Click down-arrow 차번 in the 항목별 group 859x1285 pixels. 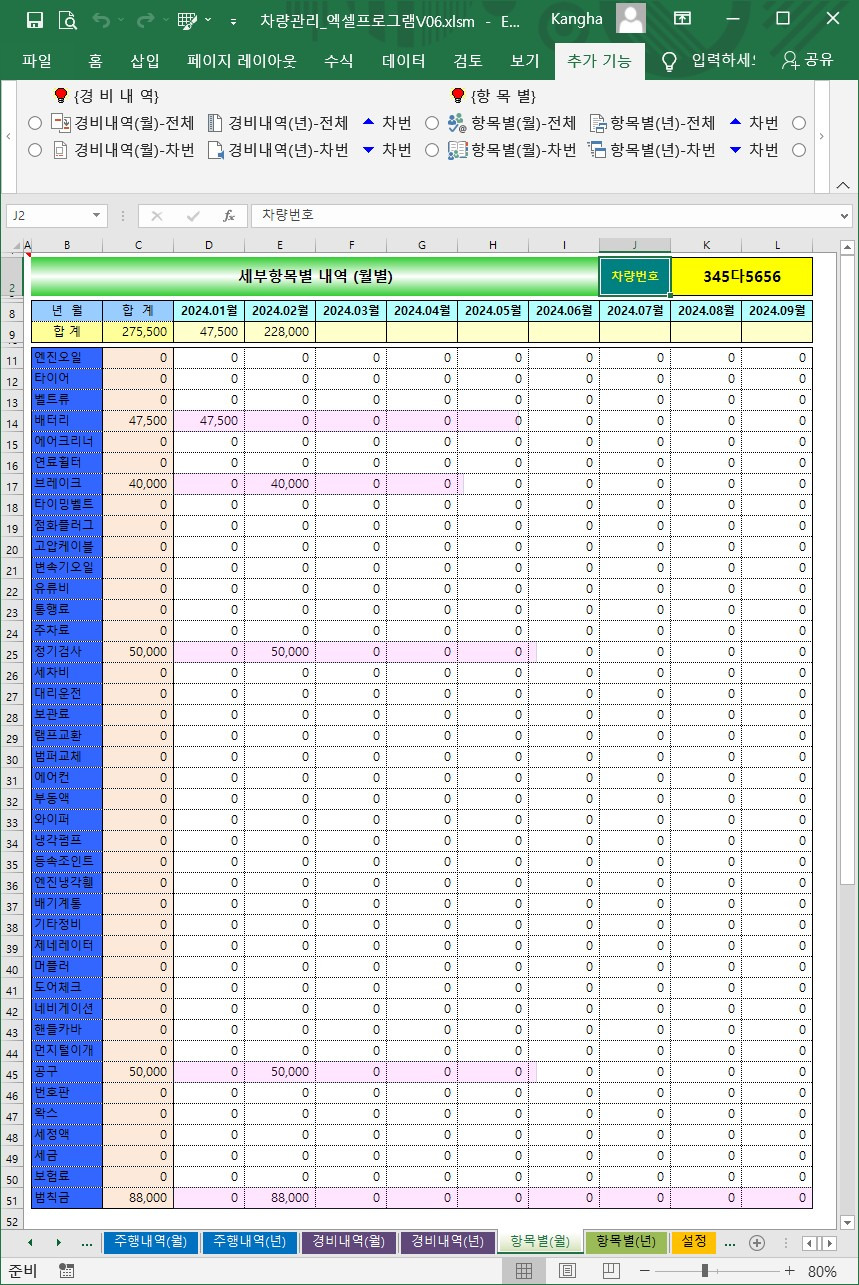754,150
